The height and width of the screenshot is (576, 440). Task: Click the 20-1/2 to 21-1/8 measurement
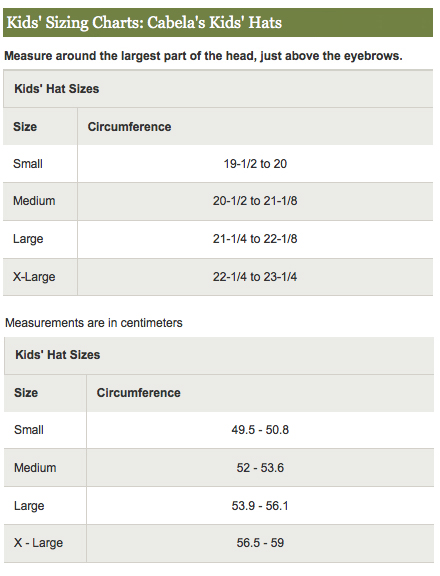click(x=255, y=201)
